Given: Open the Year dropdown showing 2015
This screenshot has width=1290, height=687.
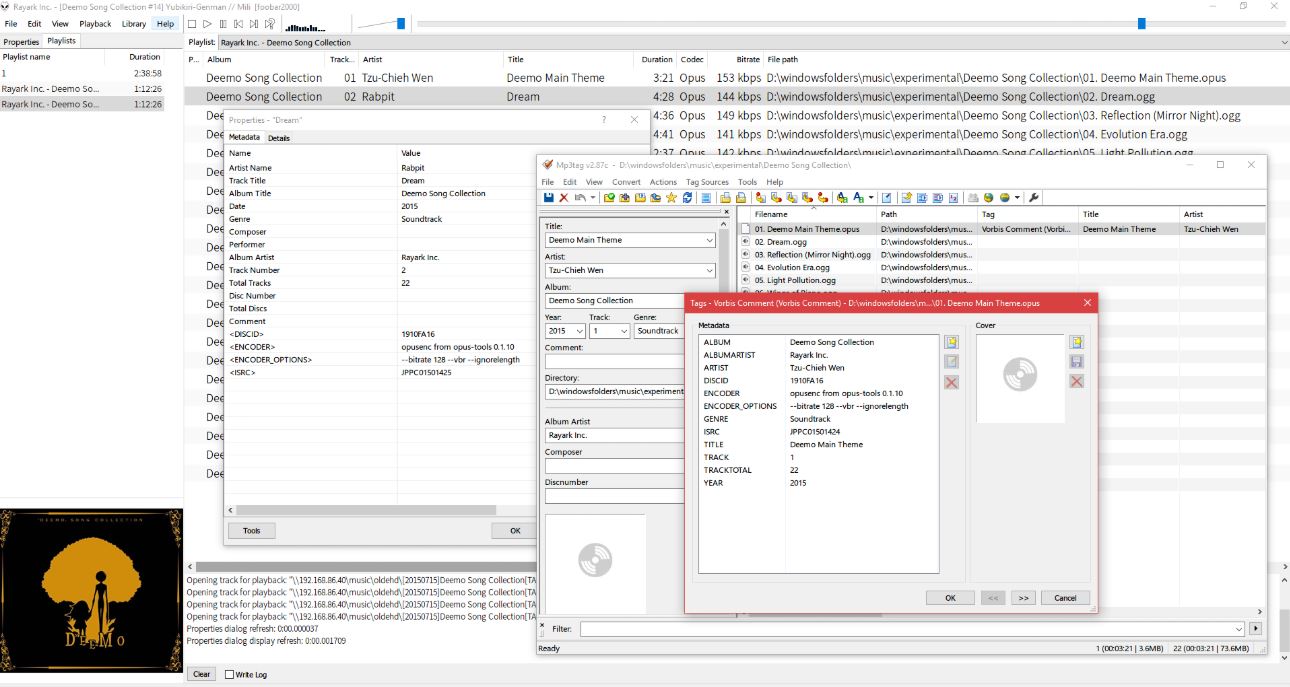Looking at the screenshot, I should pos(580,331).
